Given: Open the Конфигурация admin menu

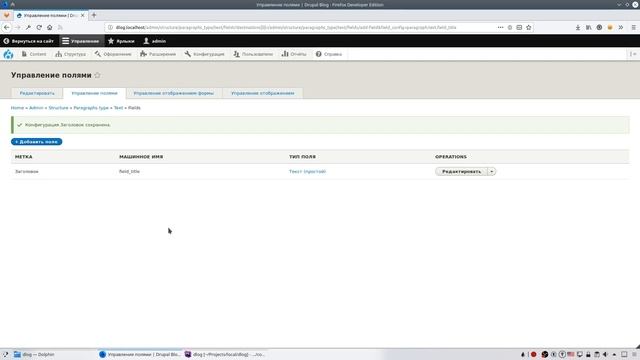Looking at the screenshot, I should [204, 54].
